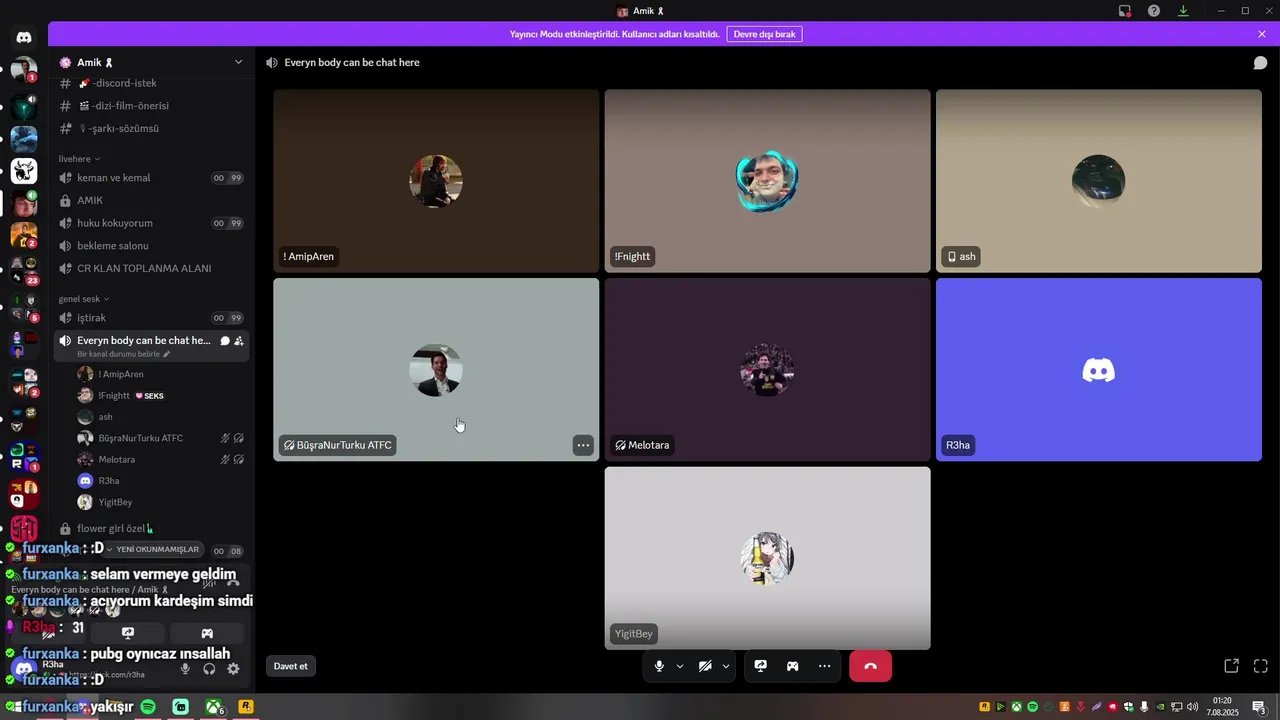Open ash participant video tile
This screenshot has width=1280, height=720.
(x=1099, y=181)
